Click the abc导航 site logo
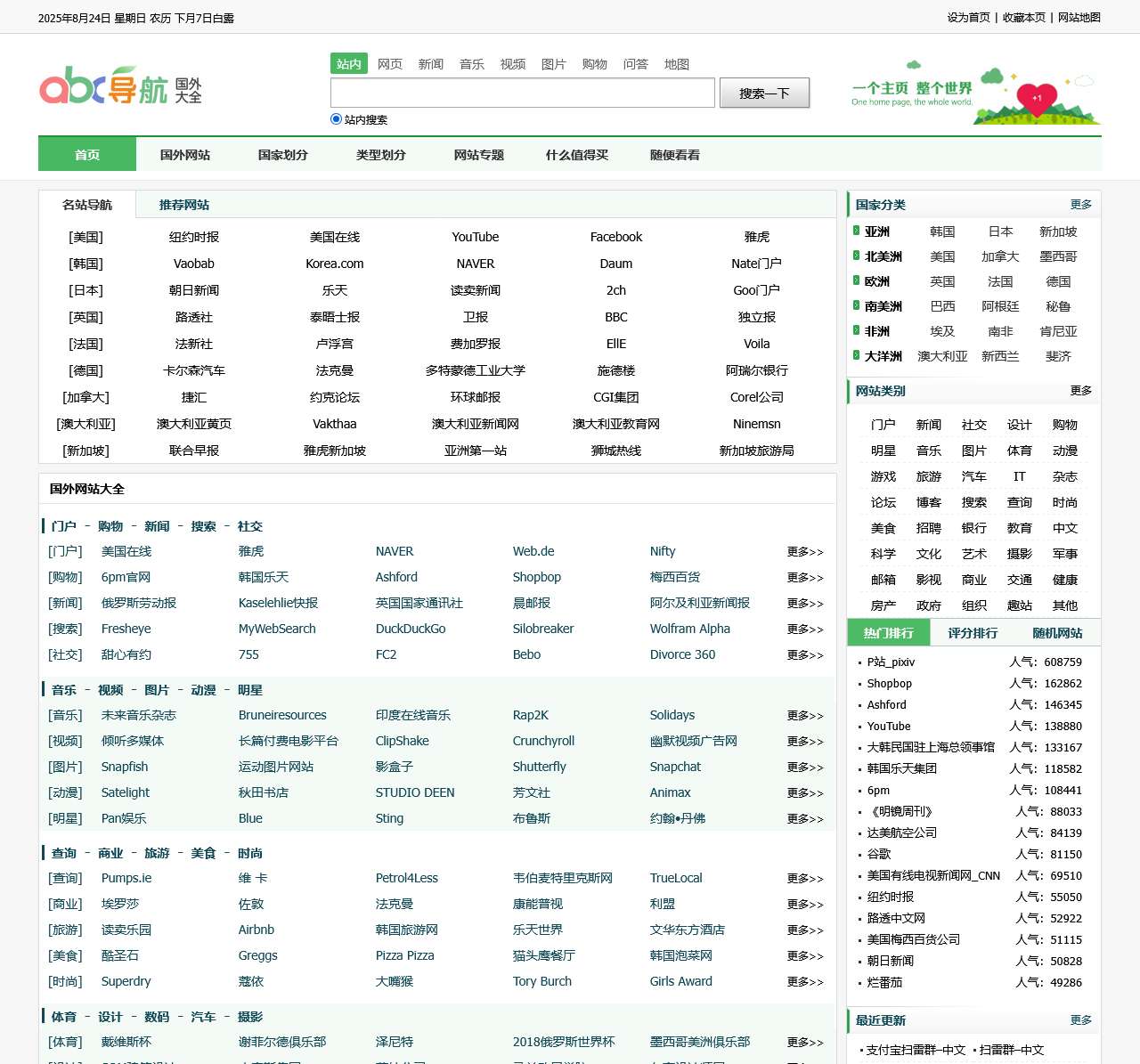This screenshot has height=1064, width=1140. [x=121, y=85]
